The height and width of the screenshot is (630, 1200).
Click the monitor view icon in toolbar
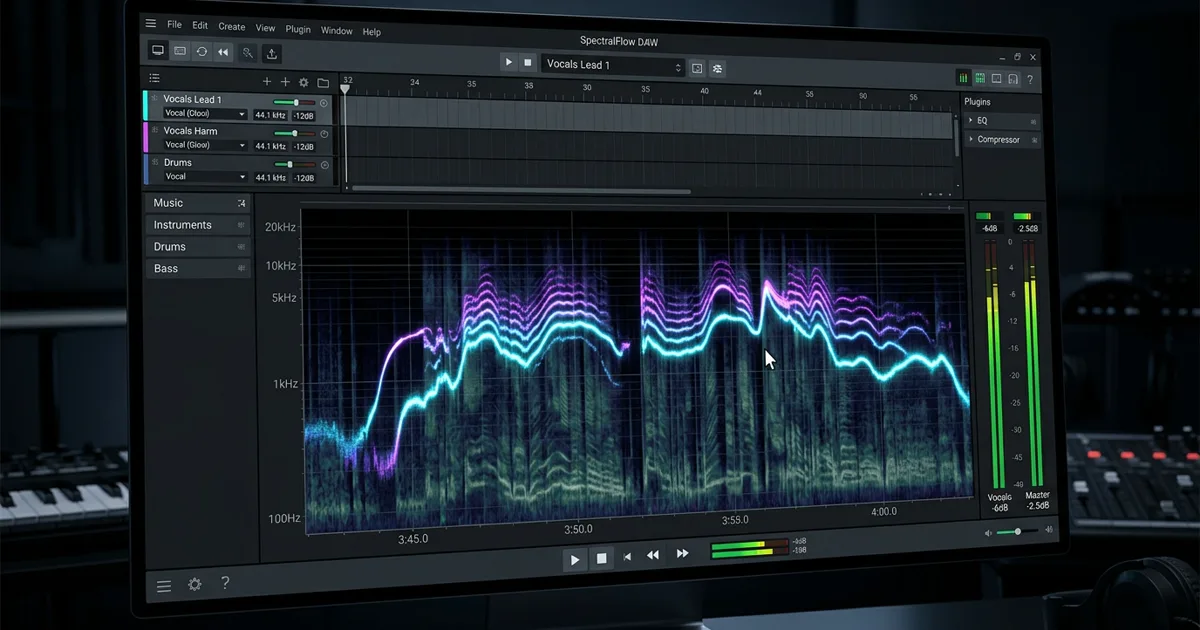tap(158, 51)
